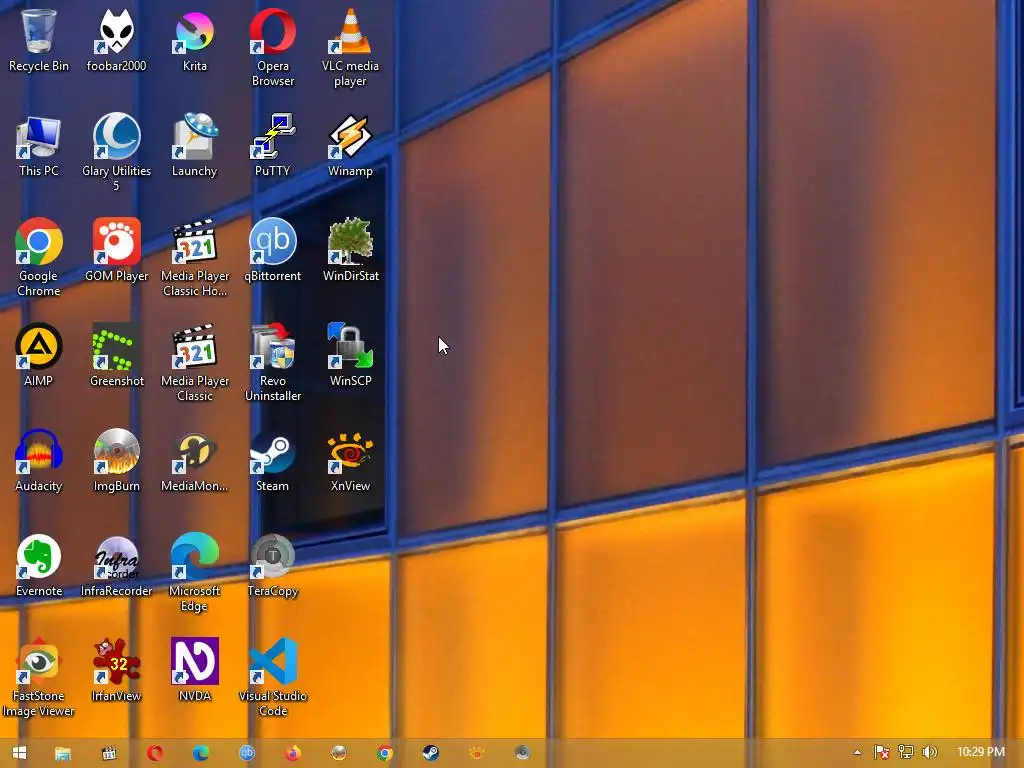The image size is (1024, 768).
Task: Select the AIMP shortcut
Action: pyautogui.click(x=39, y=356)
